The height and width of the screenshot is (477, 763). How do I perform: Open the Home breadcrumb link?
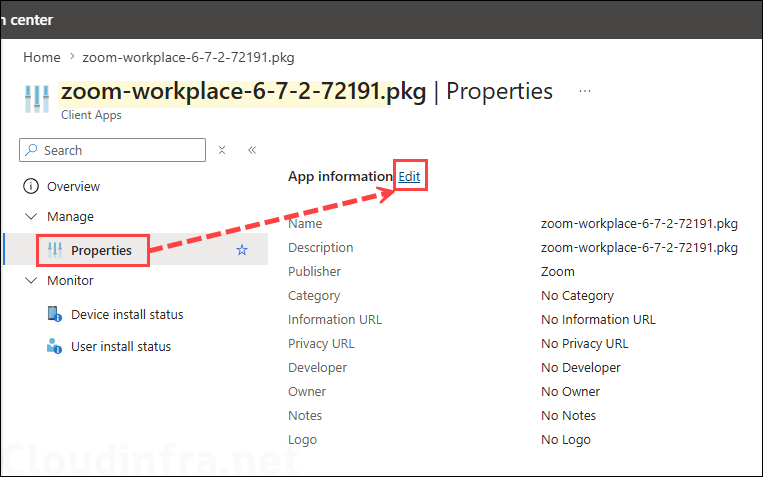[42, 57]
